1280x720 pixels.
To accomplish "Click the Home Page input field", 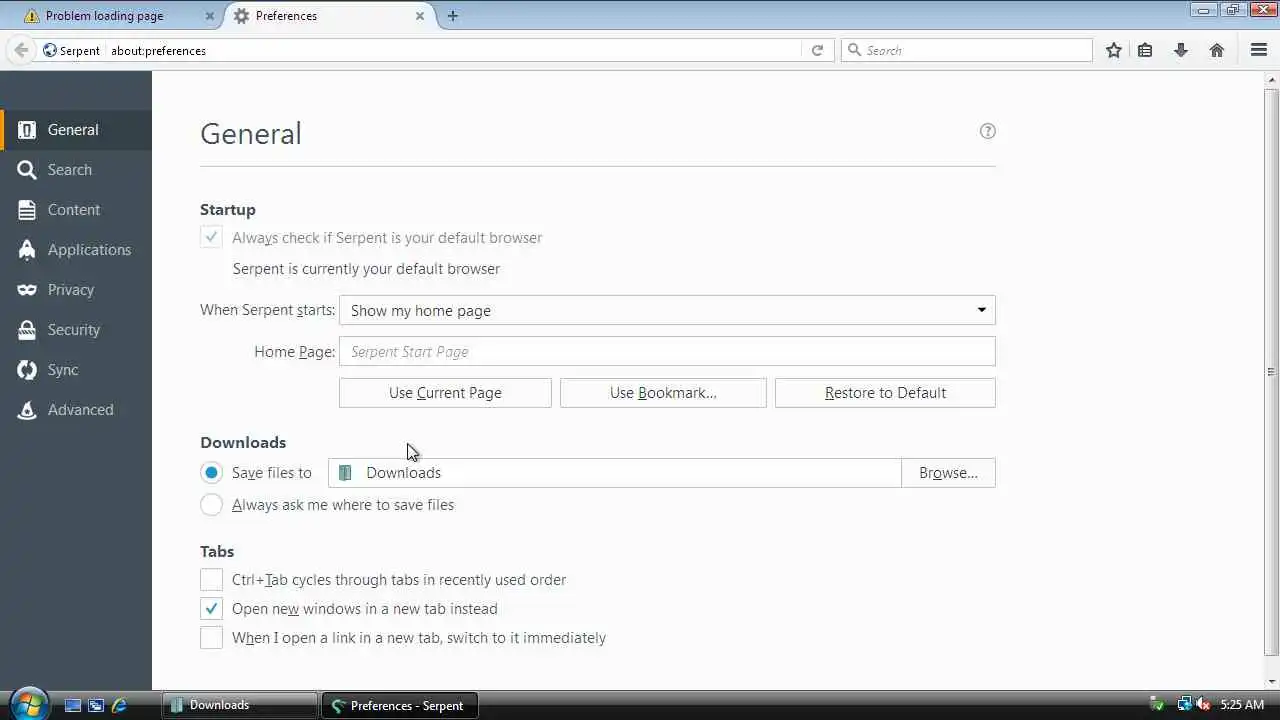I will tap(667, 351).
